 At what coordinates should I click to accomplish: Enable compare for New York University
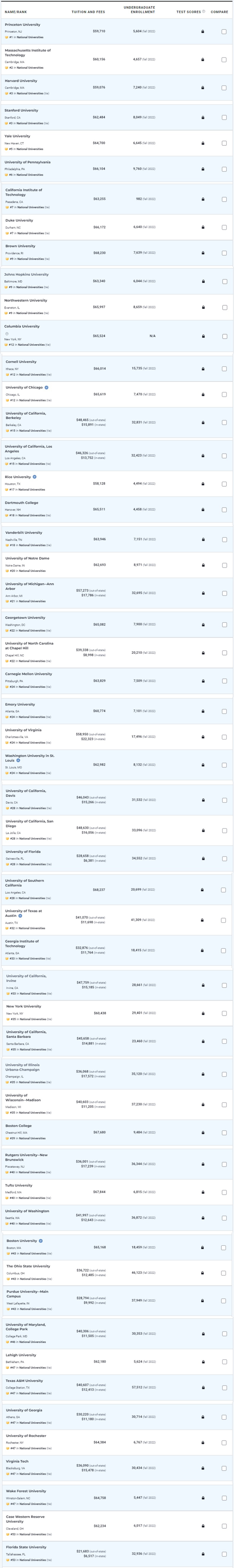[224, 1014]
